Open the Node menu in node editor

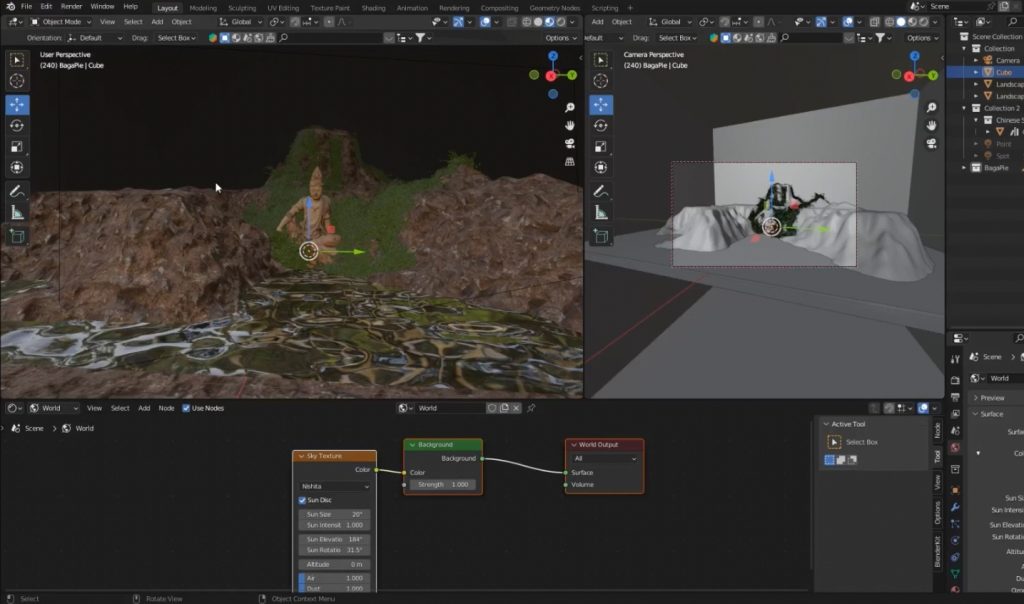point(167,408)
